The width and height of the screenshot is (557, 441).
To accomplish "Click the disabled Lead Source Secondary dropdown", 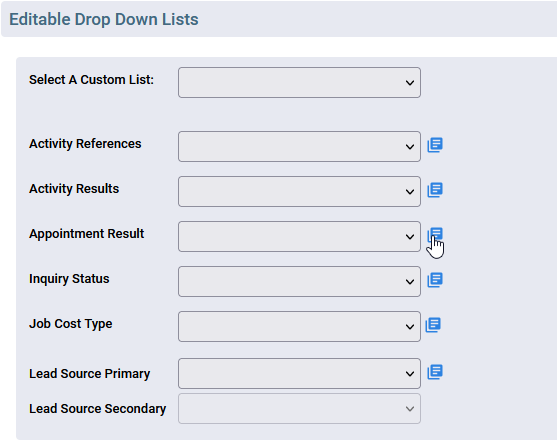I will pyautogui.click(x=299, y=409).
